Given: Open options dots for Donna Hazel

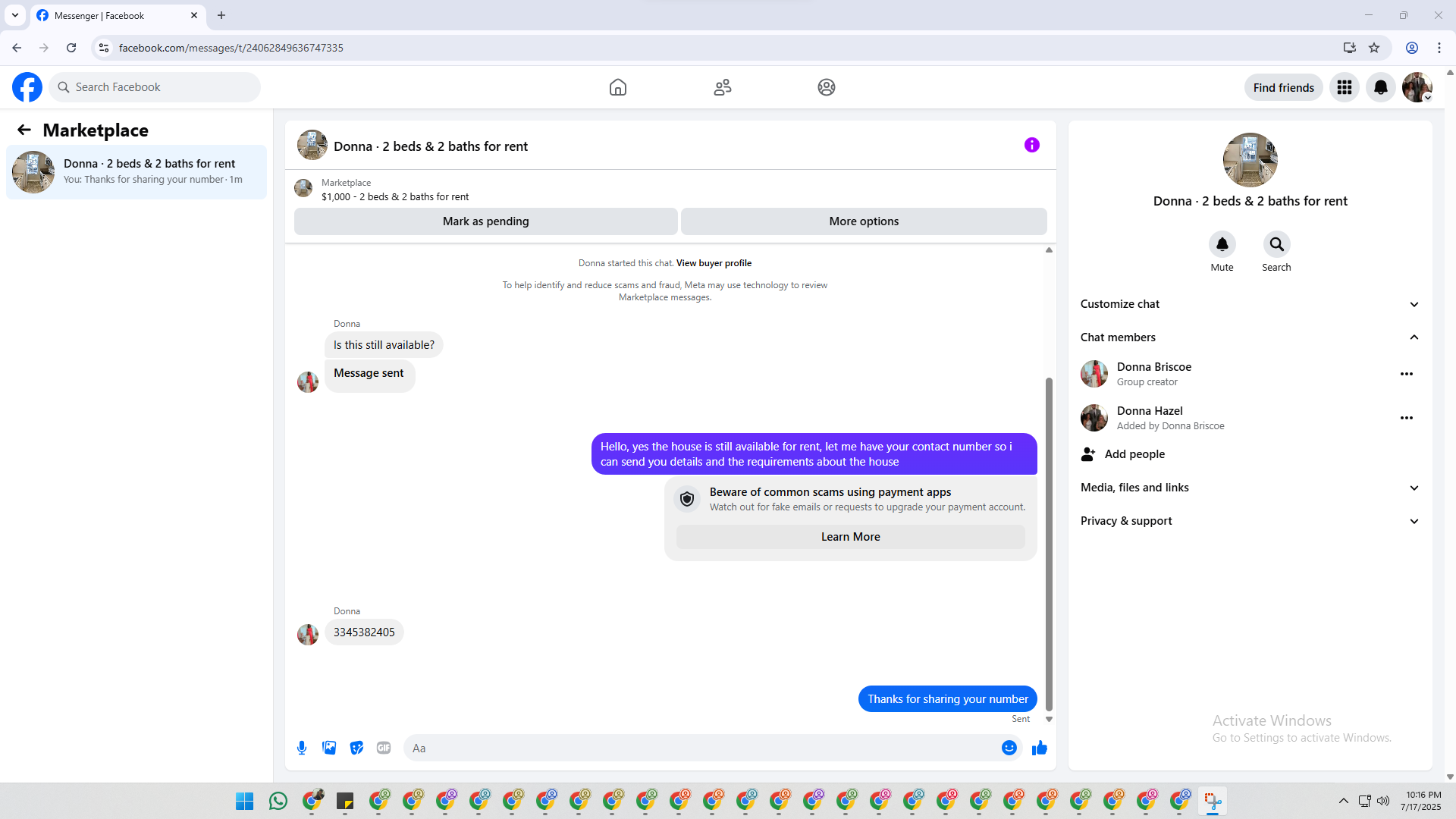Looking at the screenshot, I should pyautogui.click(x=1407, y=418).
